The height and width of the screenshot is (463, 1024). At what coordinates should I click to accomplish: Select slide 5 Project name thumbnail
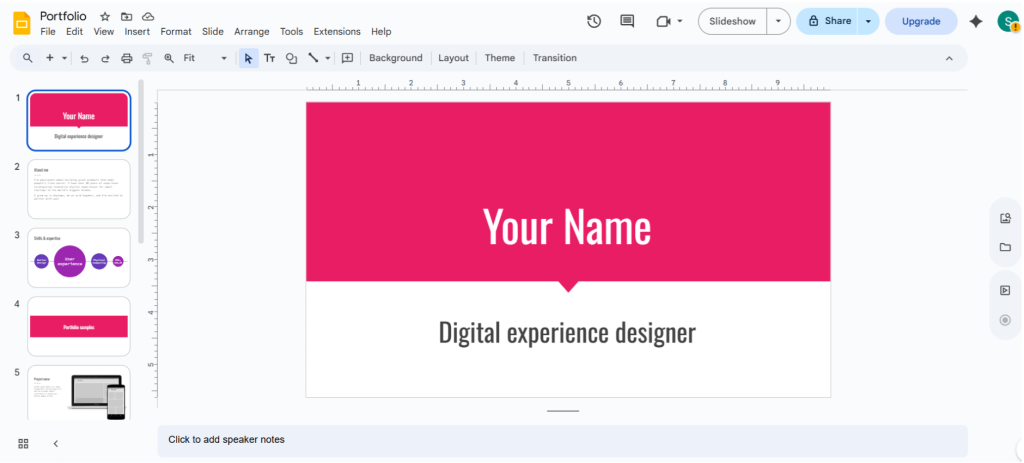tap(78, 393)
